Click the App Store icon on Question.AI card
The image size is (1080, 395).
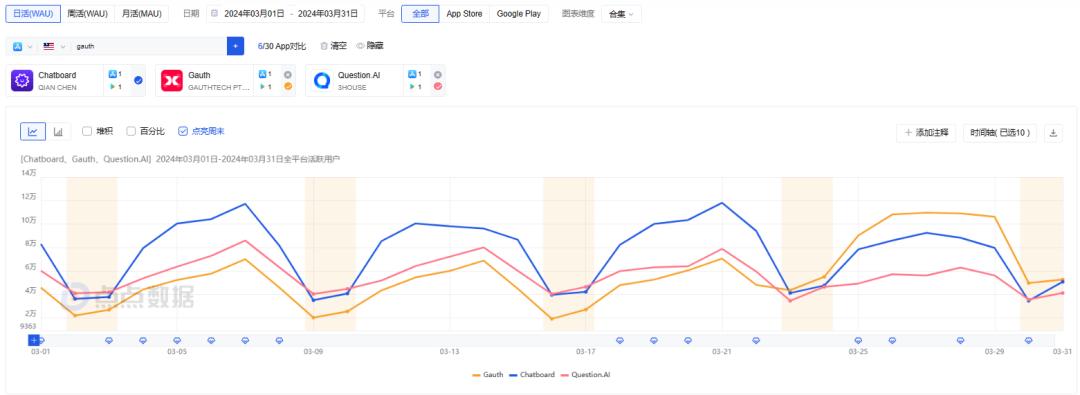coord(412,74)
